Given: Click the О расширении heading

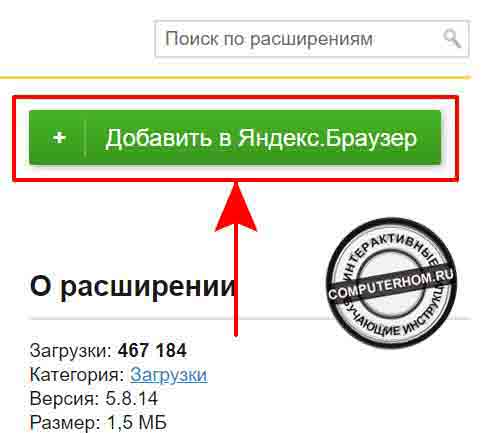Looking at the screenshot, I should (x=132, y=286).
